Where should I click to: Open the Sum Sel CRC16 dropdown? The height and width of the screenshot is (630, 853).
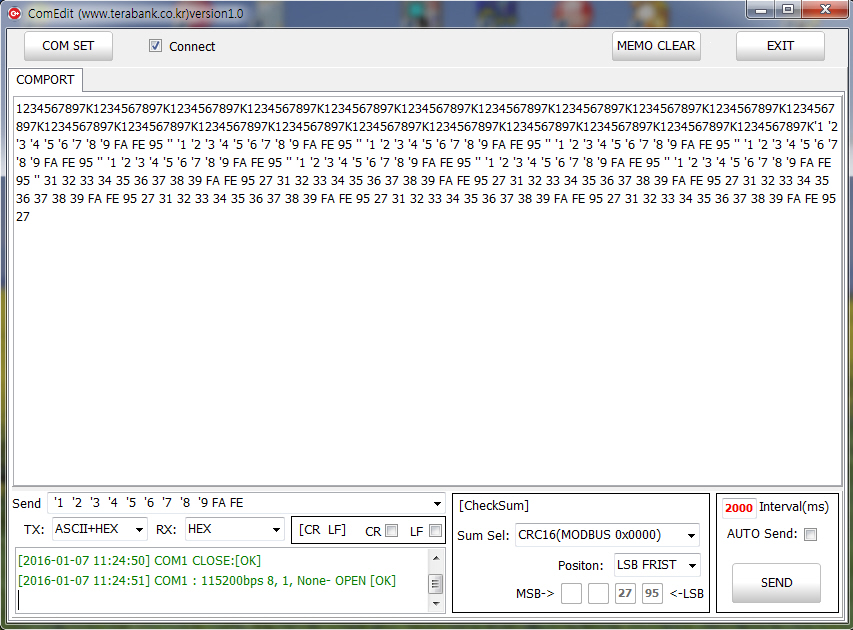(x=691, y=536)
